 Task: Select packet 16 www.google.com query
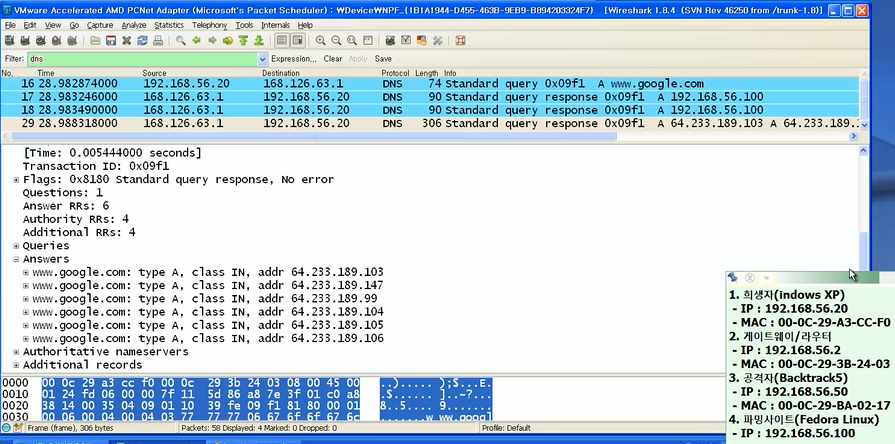(429, 84)
